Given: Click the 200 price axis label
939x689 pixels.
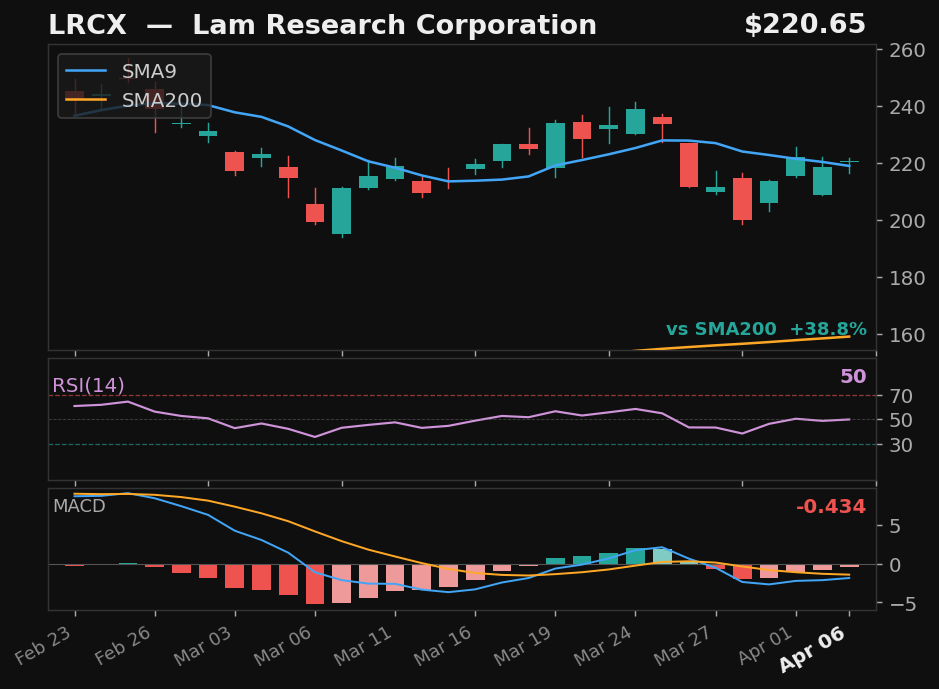Looking at the screenshot, I should click(x=907, y=221).
